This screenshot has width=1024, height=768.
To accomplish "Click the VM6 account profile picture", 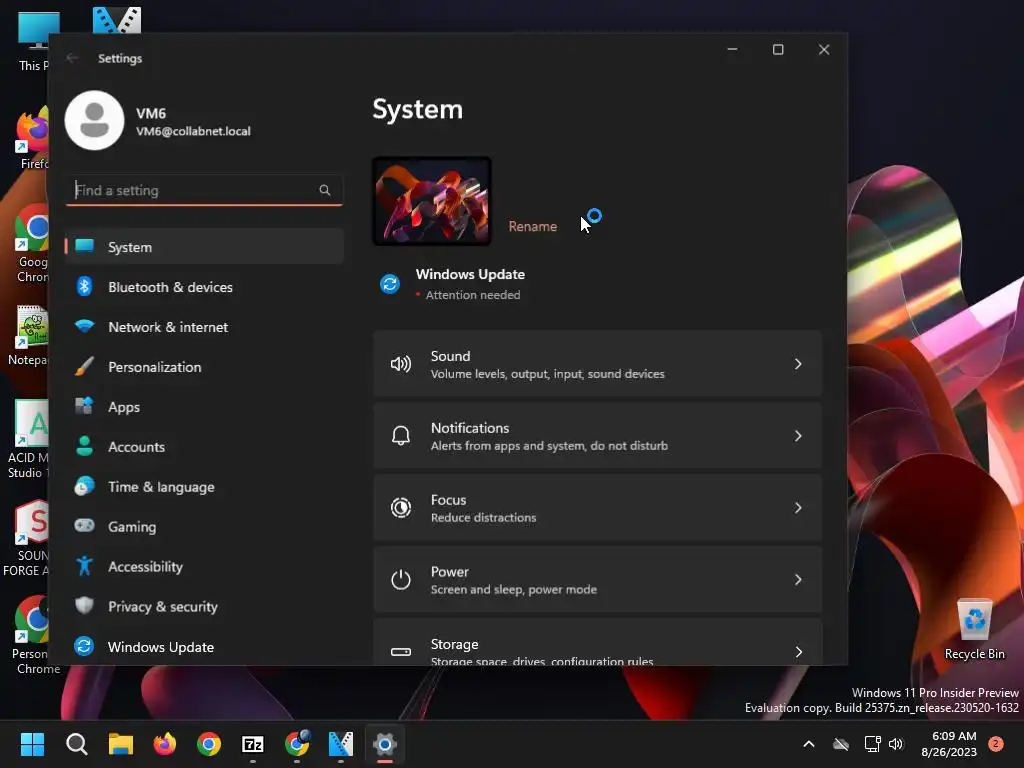I will coord(95,120).
